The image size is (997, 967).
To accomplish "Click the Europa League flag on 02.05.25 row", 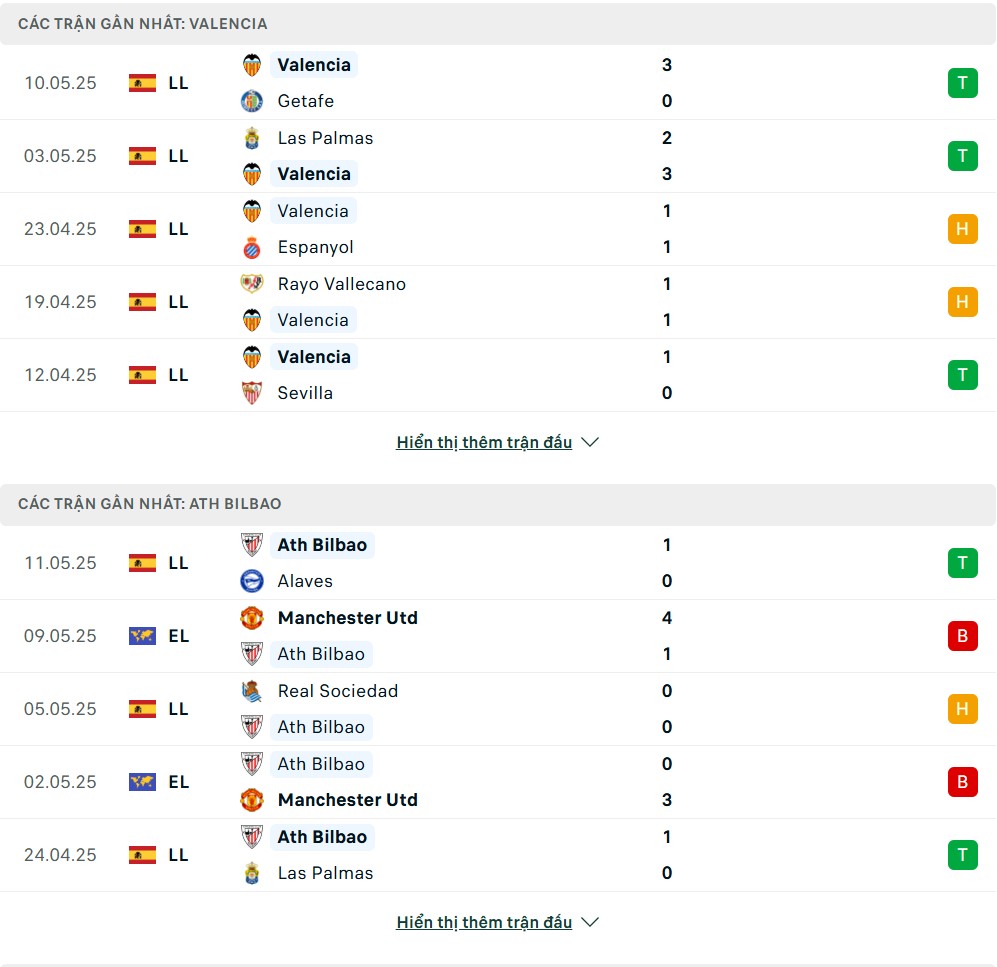I will 142,782.
